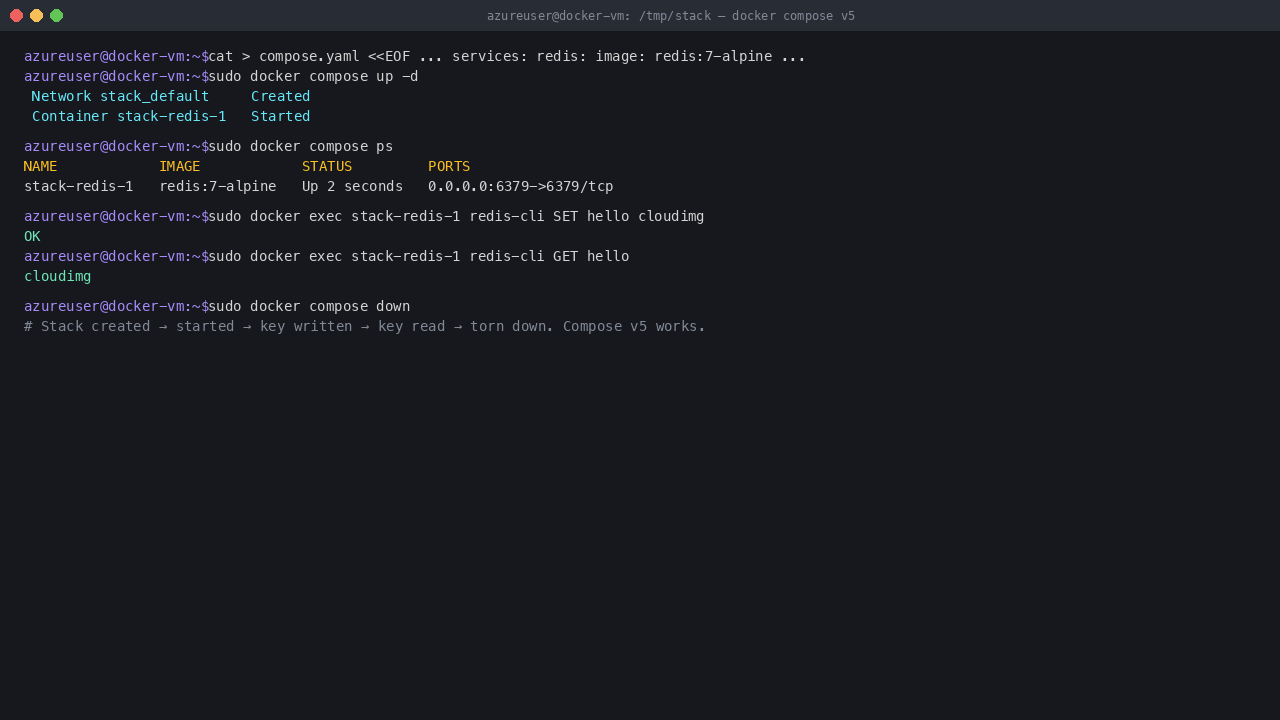The width and height of the screenshot is (1280, 720).
Task: Click the 'sudo docker compose up -d' command
Action: [313, 76]
